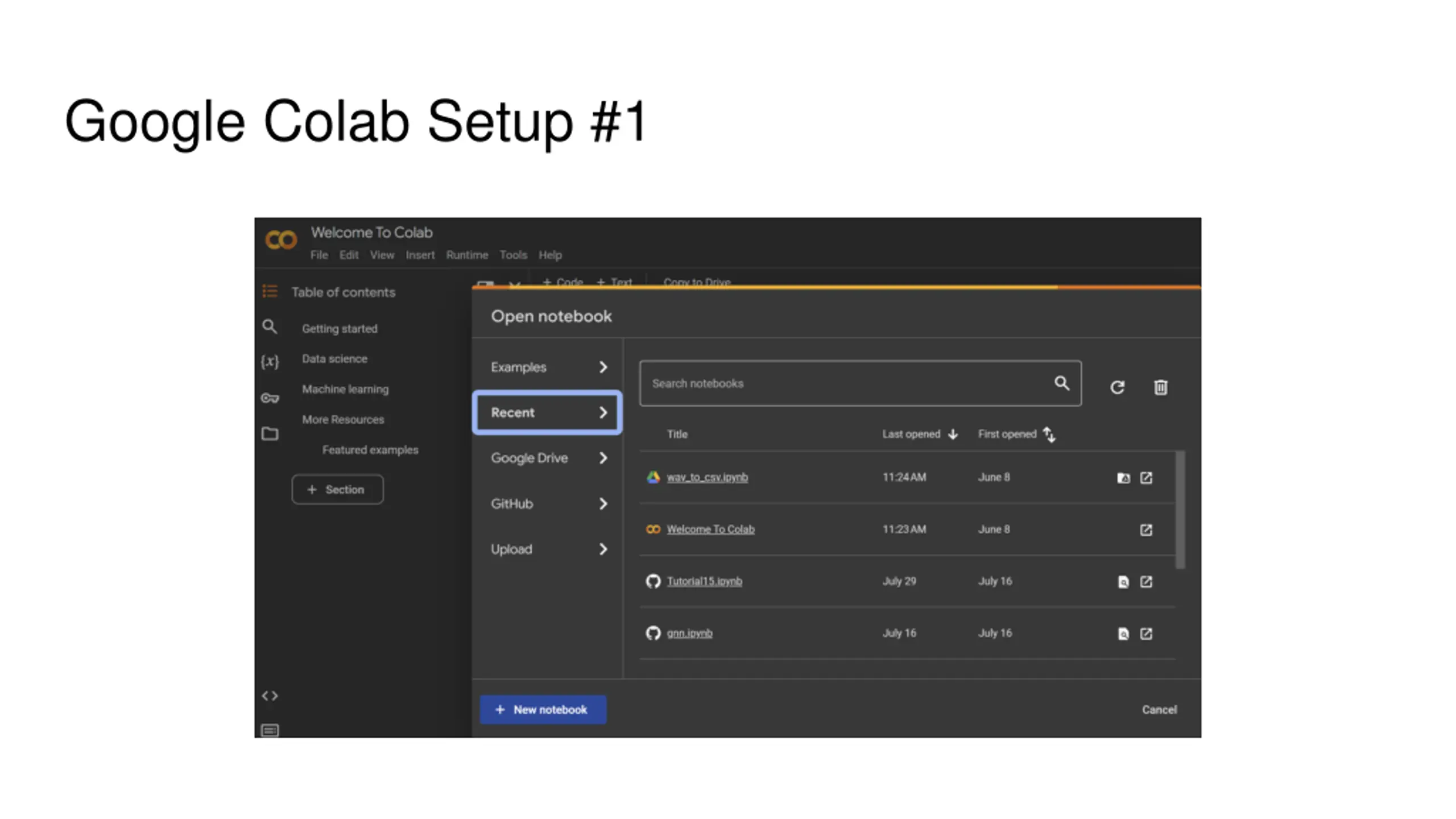Click the GitHub icon beside gnn.ipynb
This screenshot has height=819, width=1456.
point(653,633)
